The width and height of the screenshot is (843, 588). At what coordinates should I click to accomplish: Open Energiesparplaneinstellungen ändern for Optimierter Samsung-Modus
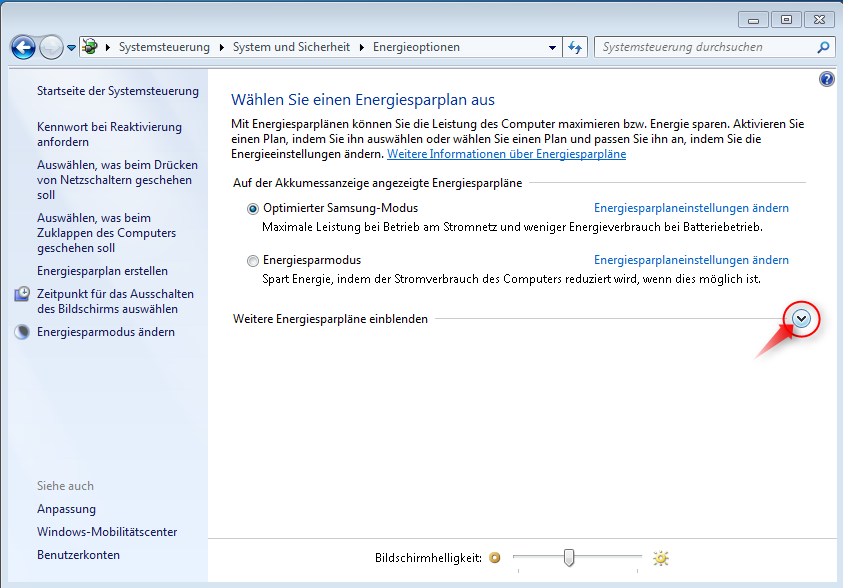pyautogui.click(x=691, y=208)
